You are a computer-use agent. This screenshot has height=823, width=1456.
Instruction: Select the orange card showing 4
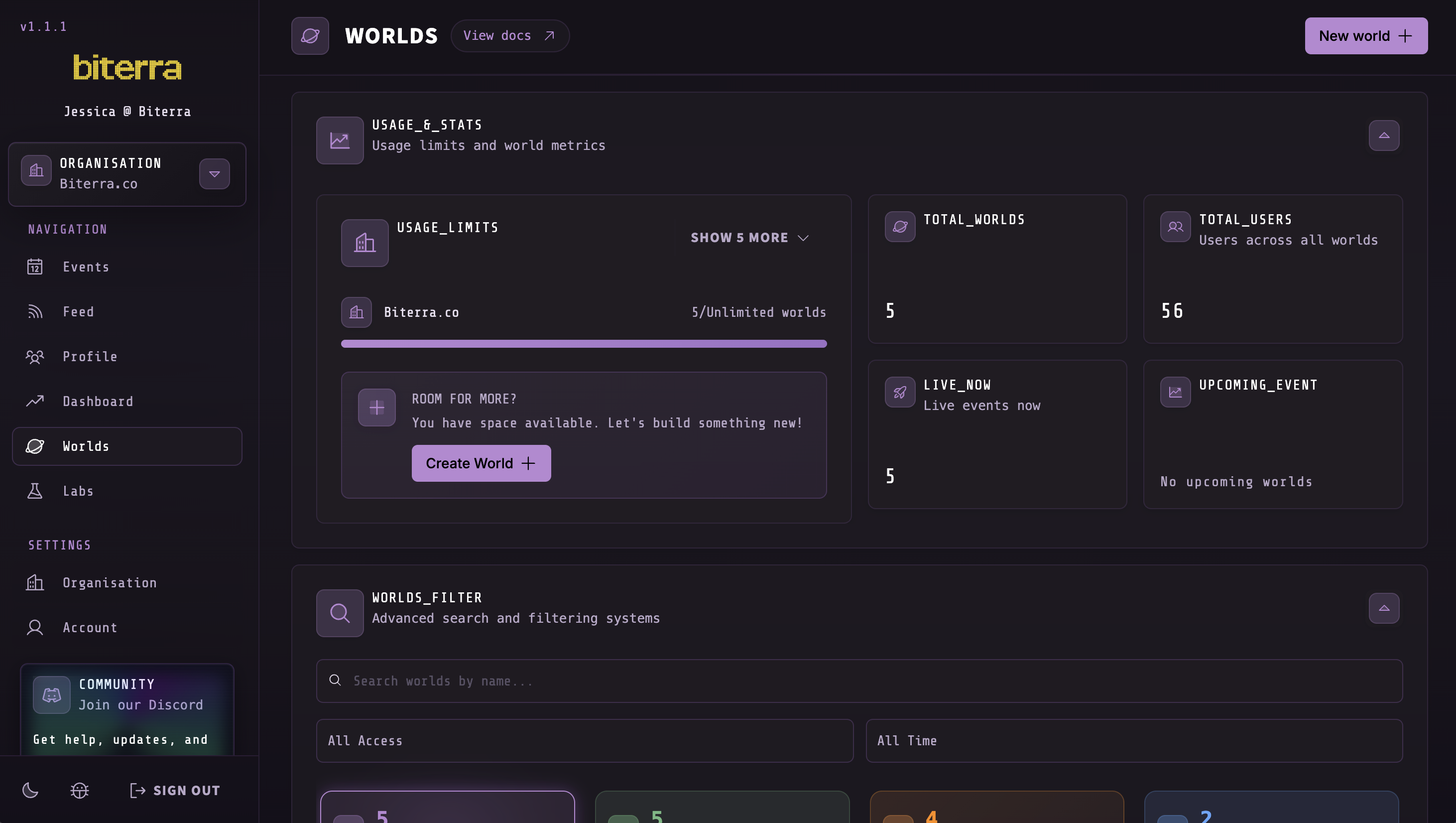(996, 807)
